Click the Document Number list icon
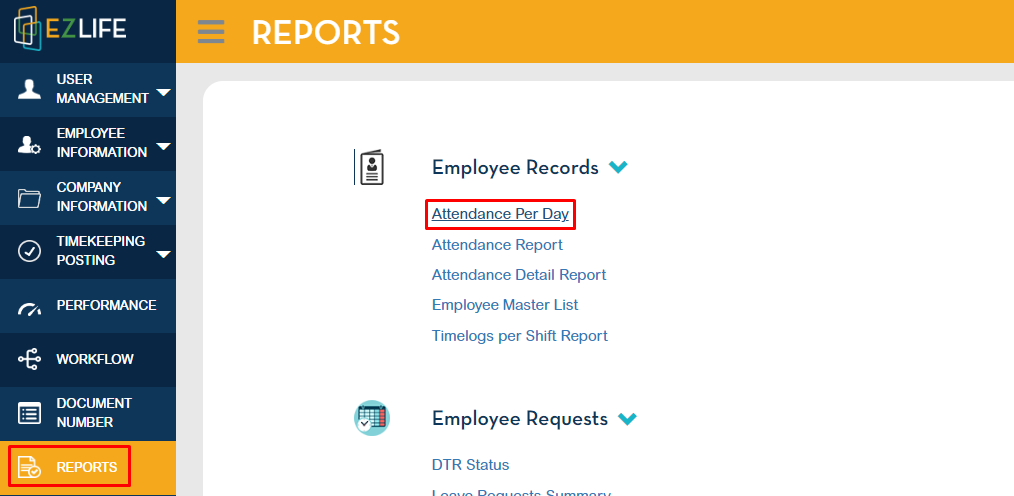The image size is (1014, 496). (x=29, y=413)
